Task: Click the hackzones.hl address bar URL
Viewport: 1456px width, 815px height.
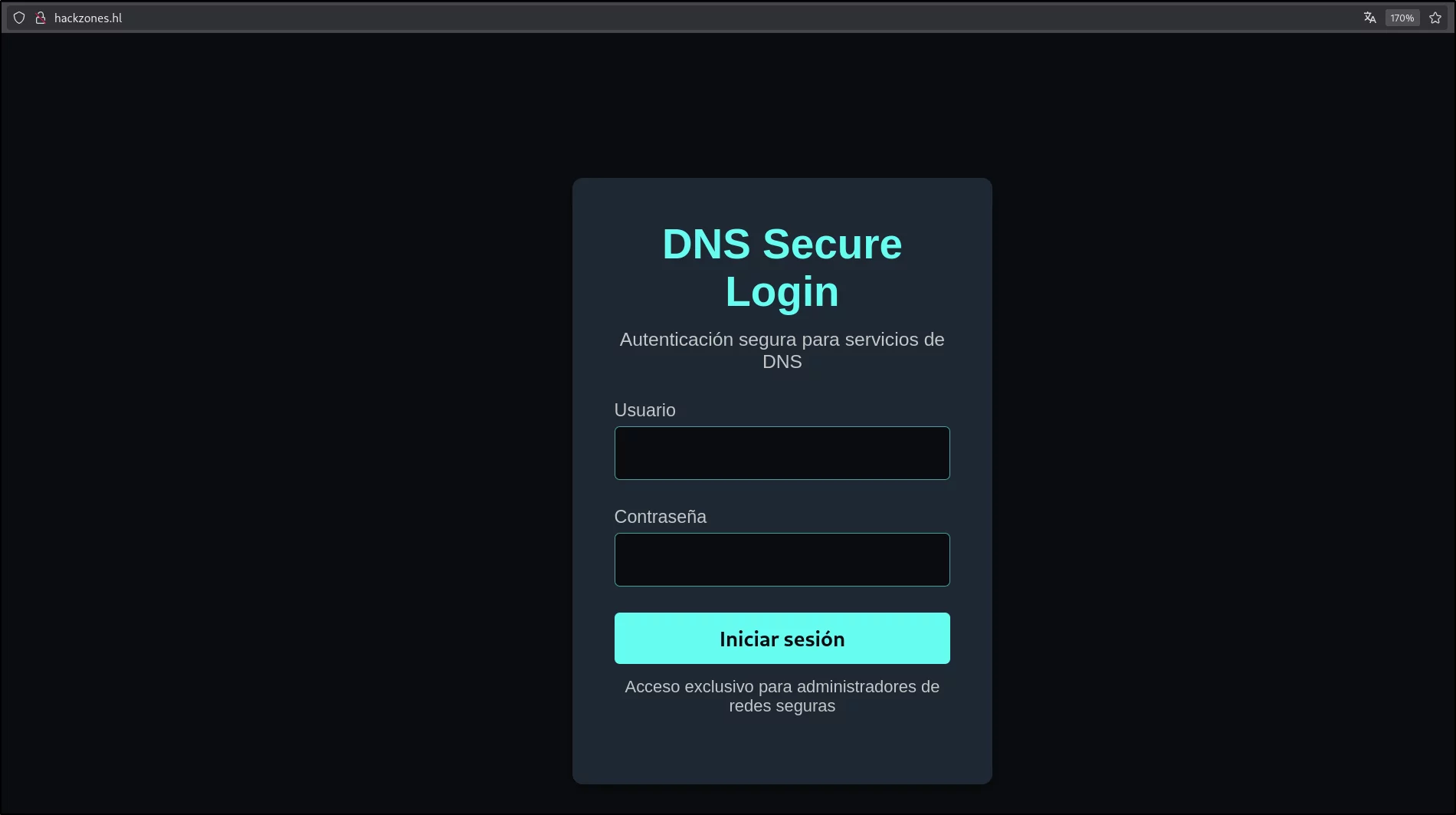Action: point(88,18)
